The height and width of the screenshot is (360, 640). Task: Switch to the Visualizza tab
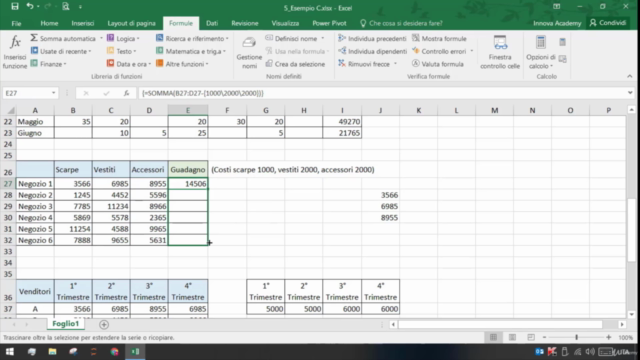[x=285, y=23]
